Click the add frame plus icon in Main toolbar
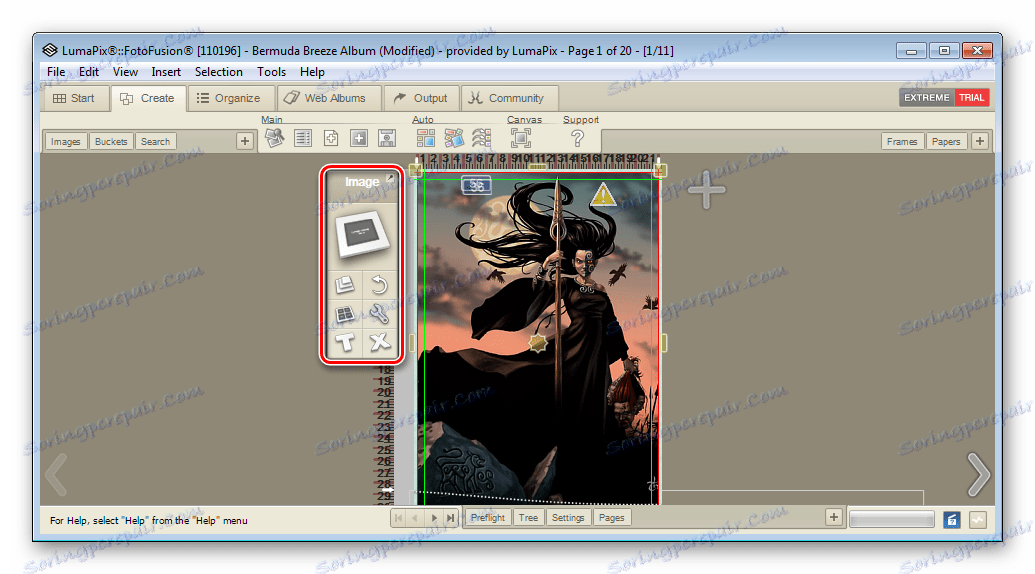 point(359,138)
